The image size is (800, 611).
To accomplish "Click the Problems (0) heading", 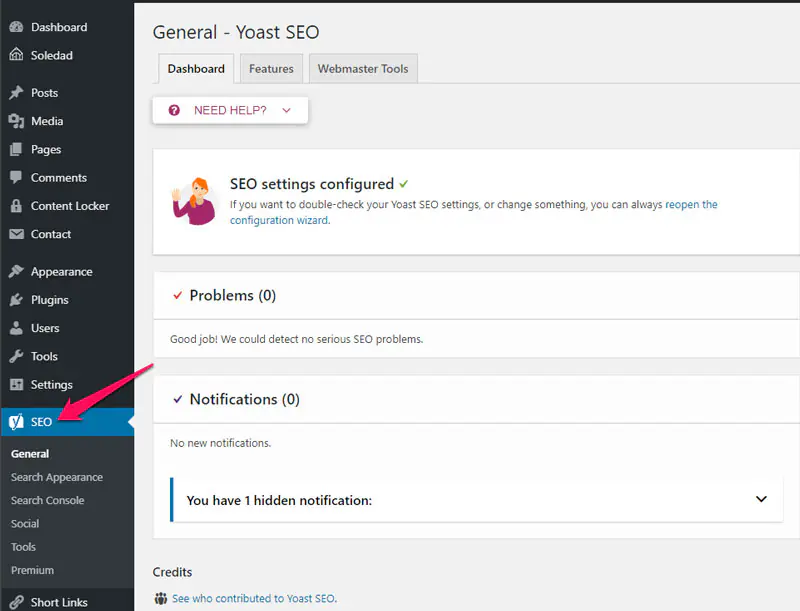I will (x=233, y=295).
